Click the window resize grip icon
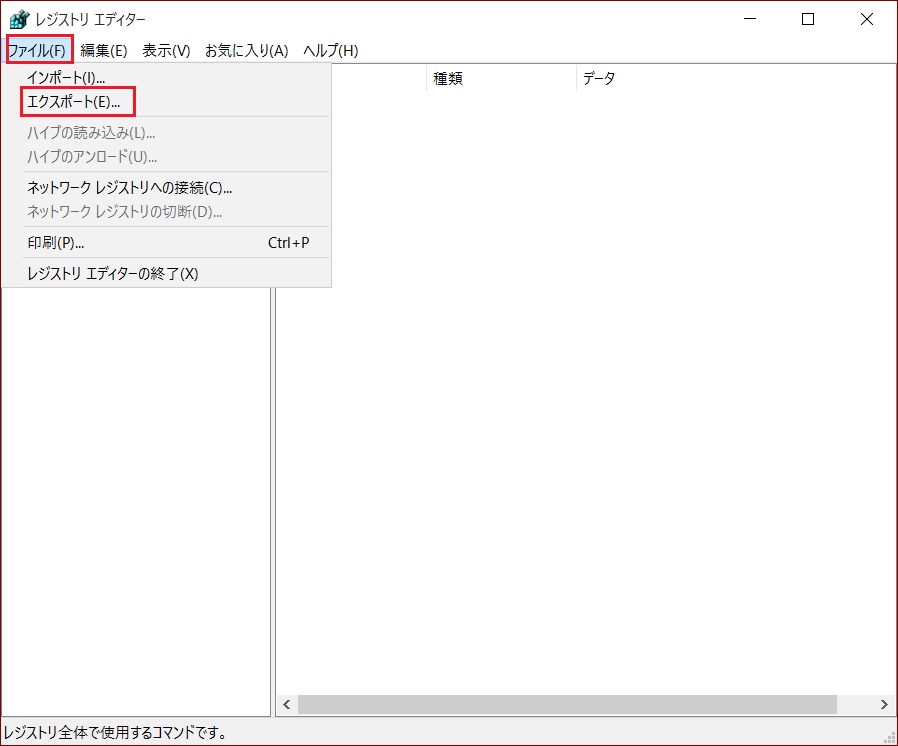The image size is (898, 746). pyautogui.click(x=889, y=738)
